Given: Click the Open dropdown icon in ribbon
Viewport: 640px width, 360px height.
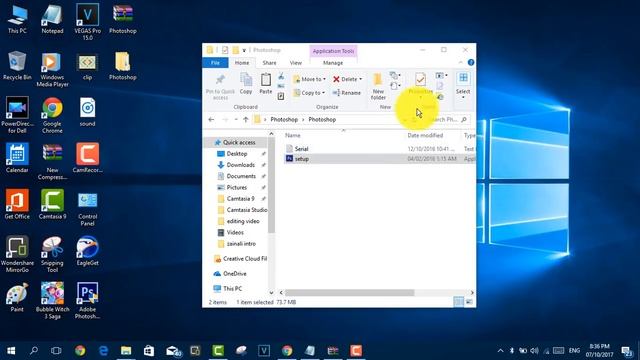Looking at the screenshot, I should point(441,76).
